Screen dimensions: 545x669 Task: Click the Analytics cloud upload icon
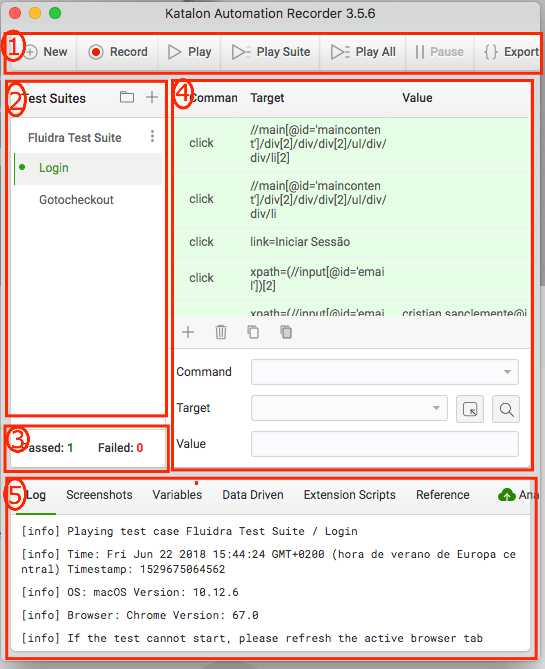[x=507, y=494]
